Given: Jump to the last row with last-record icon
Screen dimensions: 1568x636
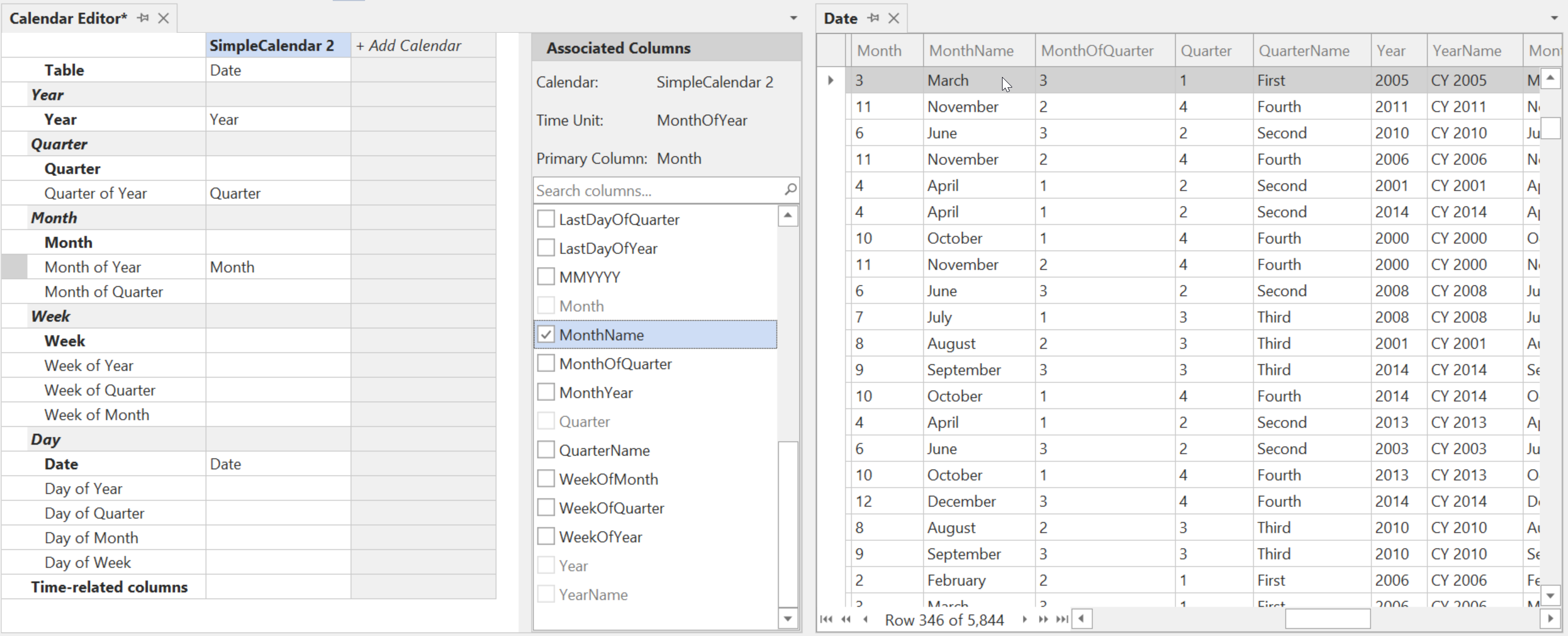Looking at the screenshot, I should pos(1062,620).
